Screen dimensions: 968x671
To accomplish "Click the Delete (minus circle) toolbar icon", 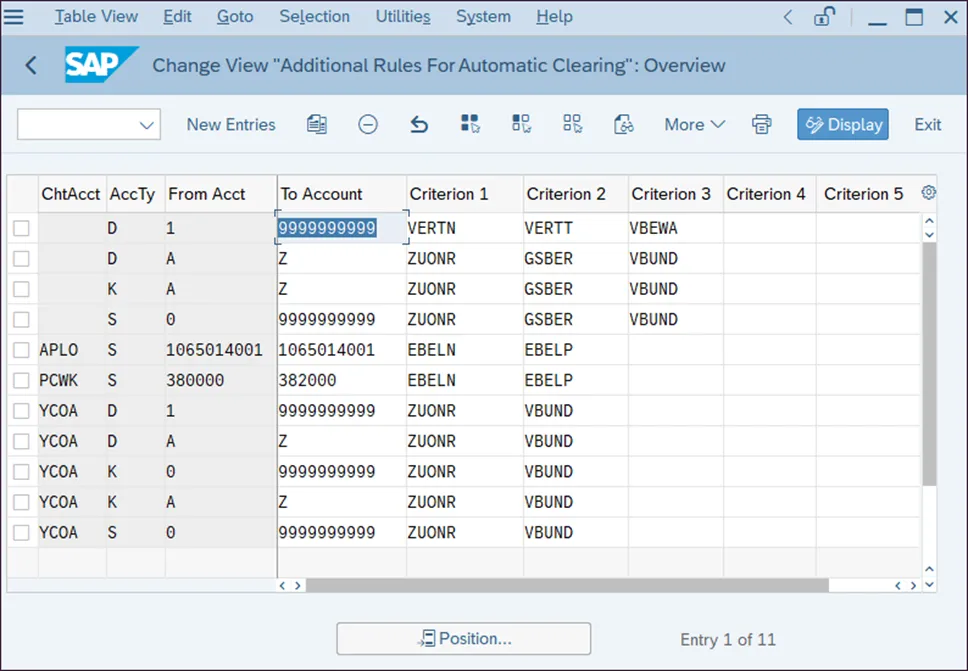I will (x=368, y=124).
